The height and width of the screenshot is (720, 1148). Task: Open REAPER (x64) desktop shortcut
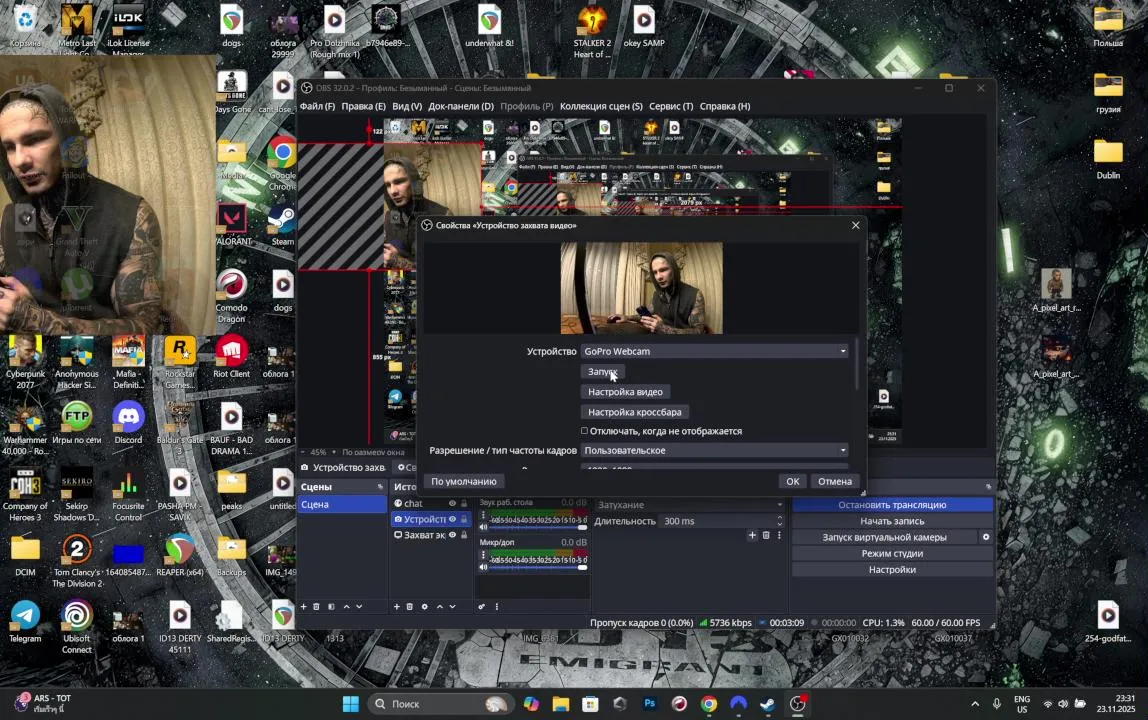[x=180, y=555]
